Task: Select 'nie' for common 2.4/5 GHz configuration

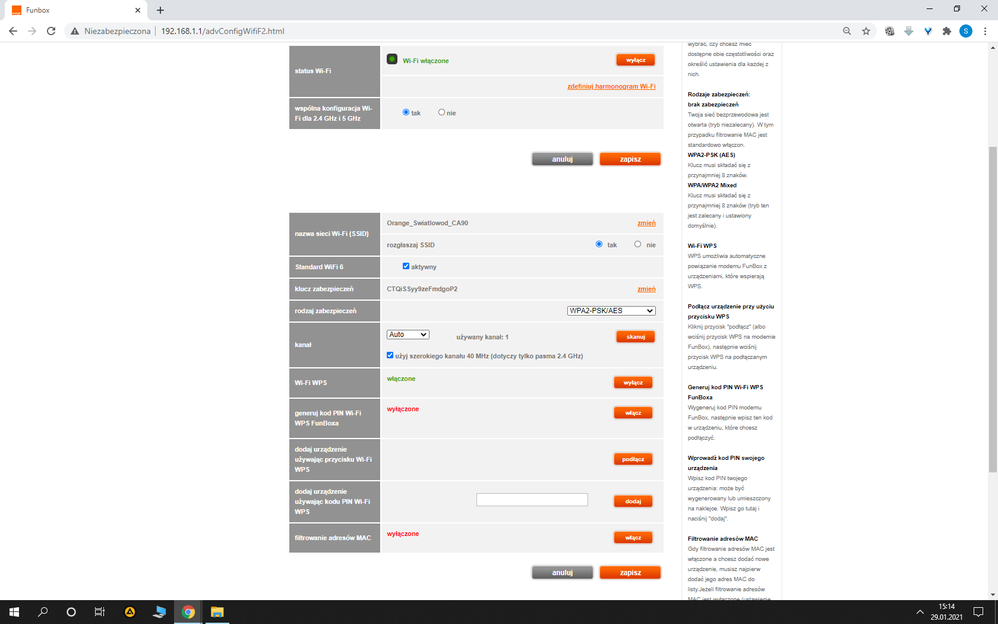Action: click(441, 112)
